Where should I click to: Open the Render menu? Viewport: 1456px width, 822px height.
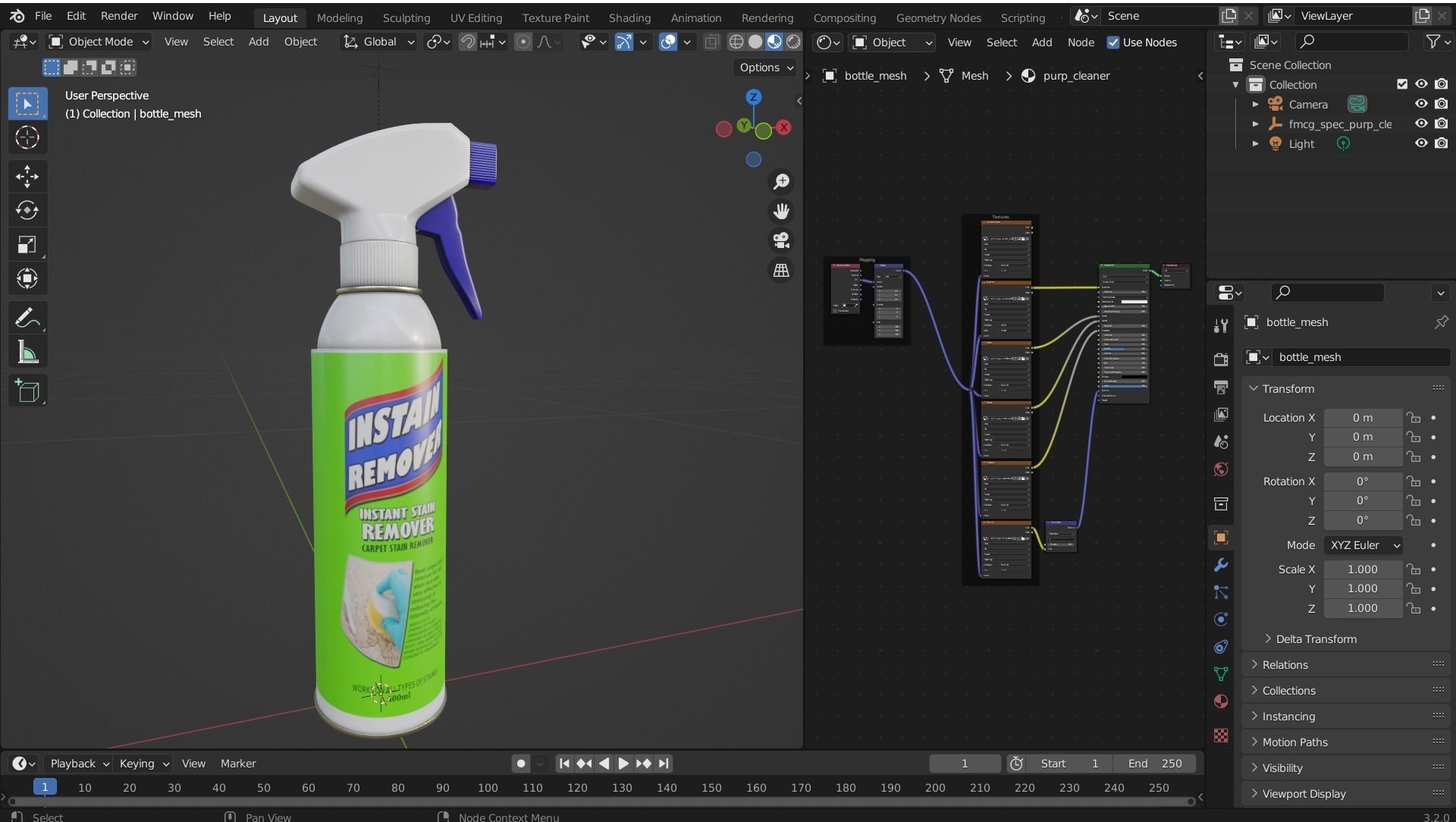click(x=119, y=16)
